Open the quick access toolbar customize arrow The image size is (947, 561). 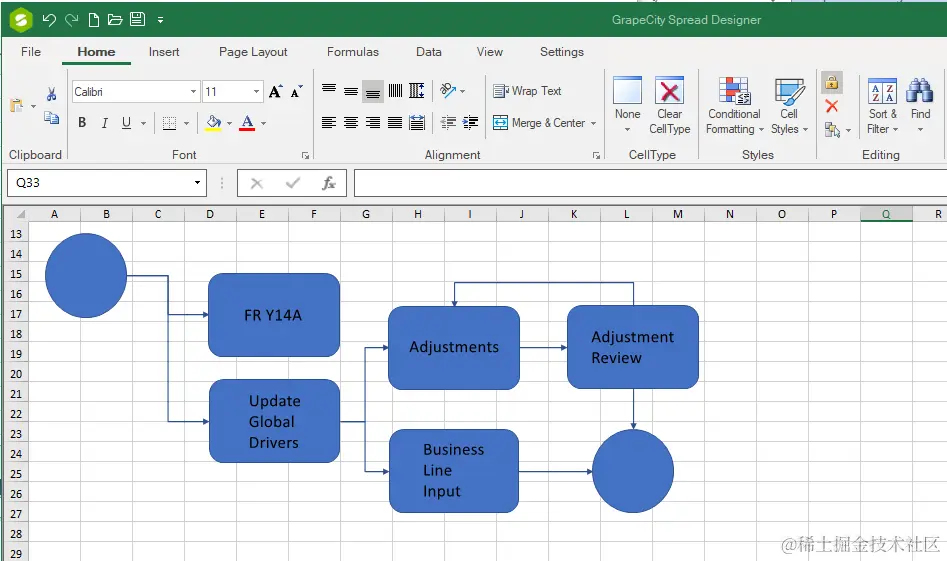(161, 20)
